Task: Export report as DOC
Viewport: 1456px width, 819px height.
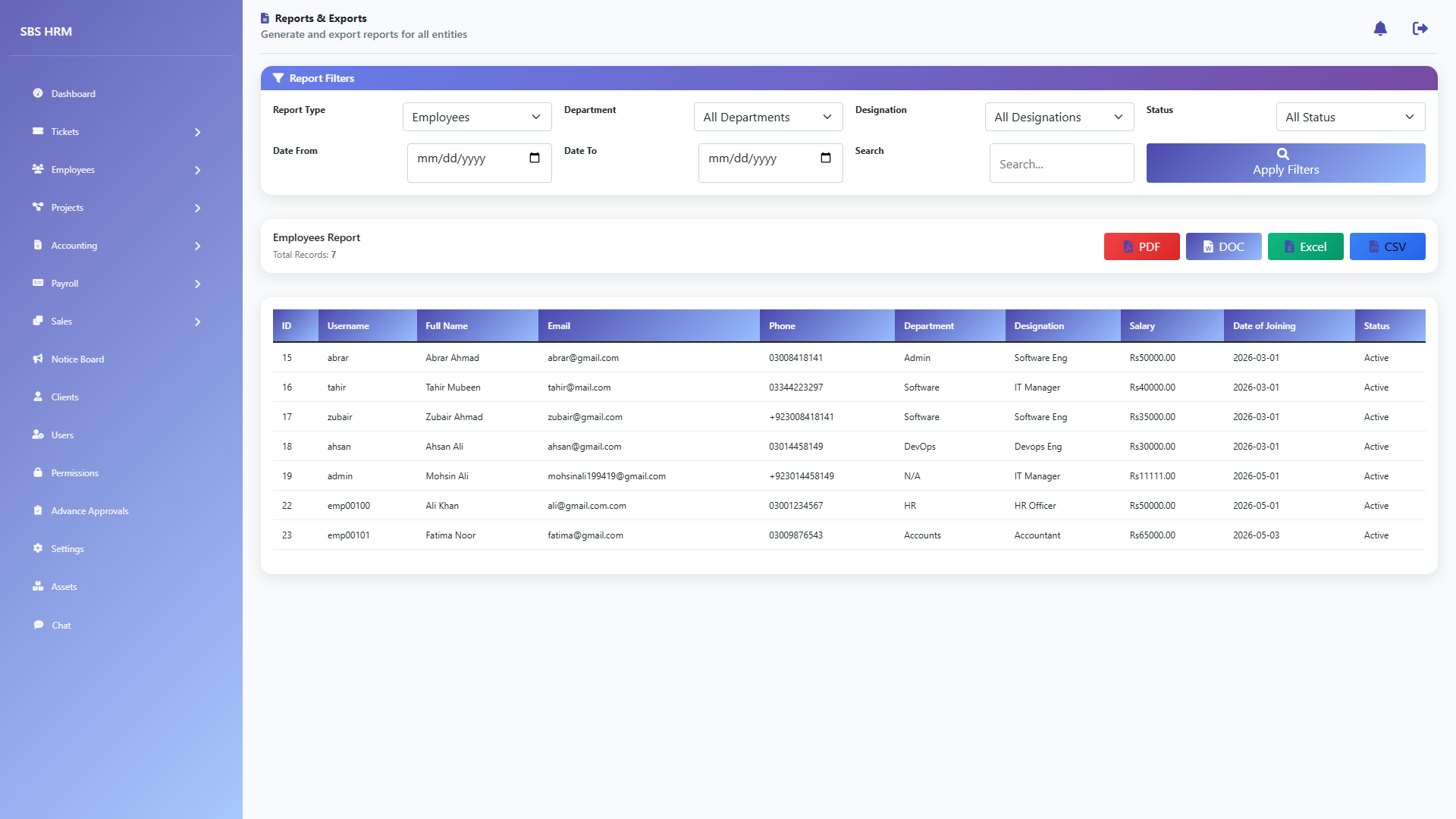Action: point(1223,246)
